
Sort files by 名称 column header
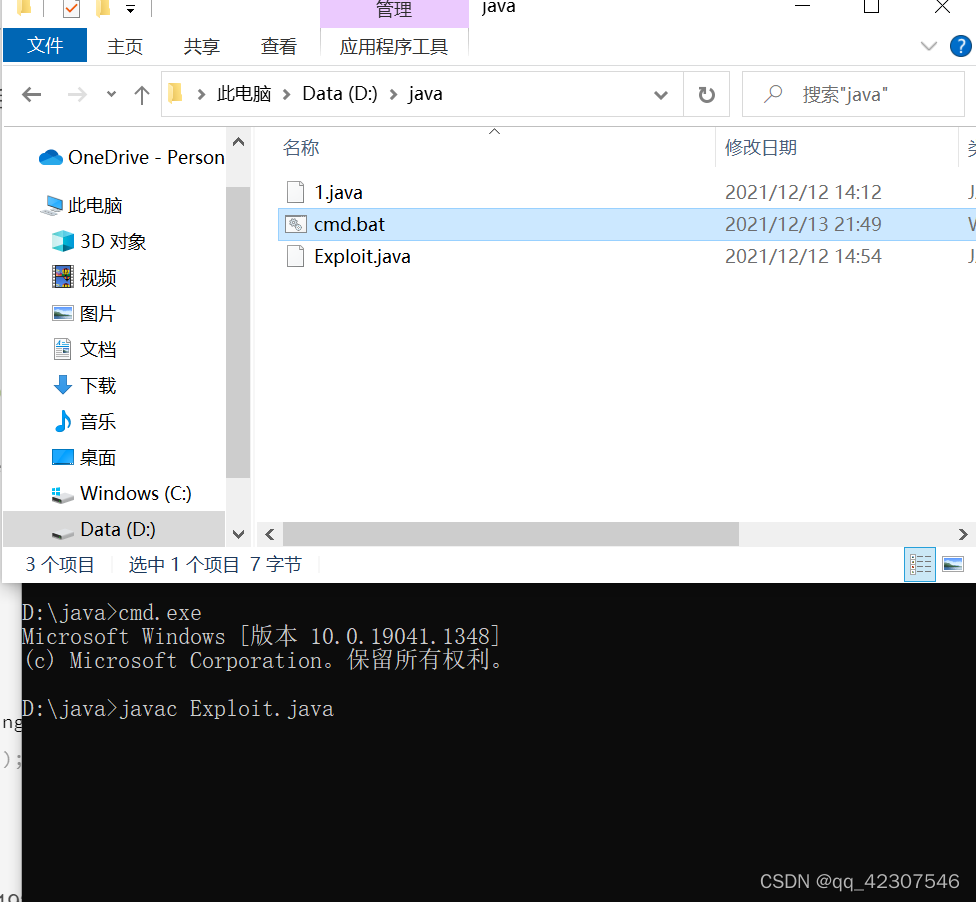point(301,148)
